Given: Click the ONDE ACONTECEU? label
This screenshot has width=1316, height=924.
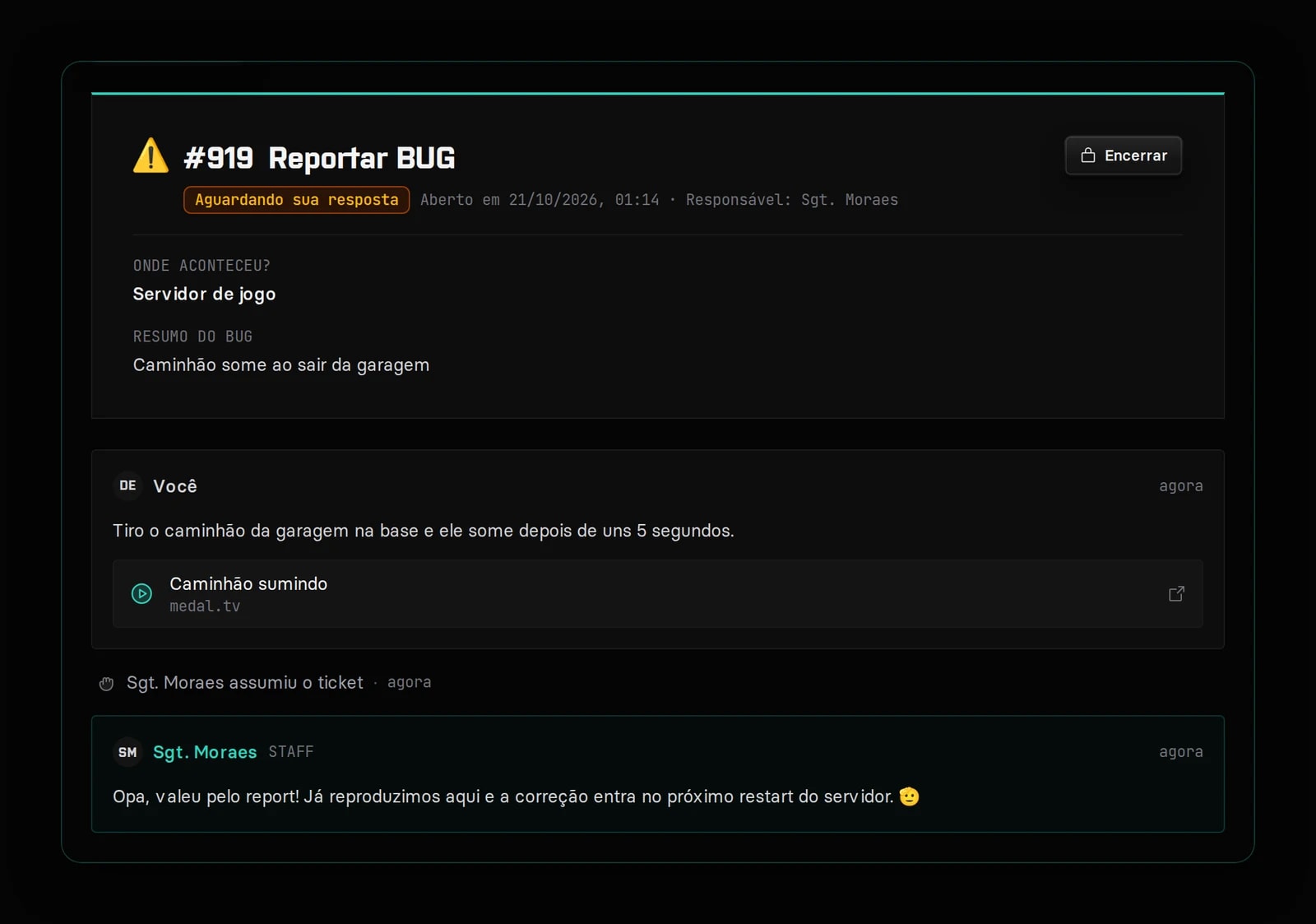Looking at the screenshot, I should pos(202,266).
